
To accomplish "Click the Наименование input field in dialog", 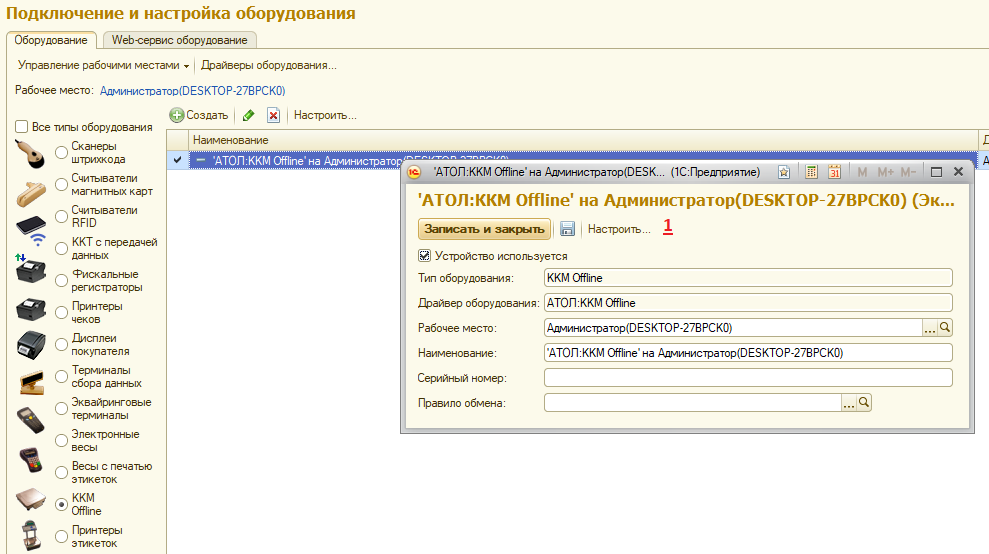I will coord(748,353).
